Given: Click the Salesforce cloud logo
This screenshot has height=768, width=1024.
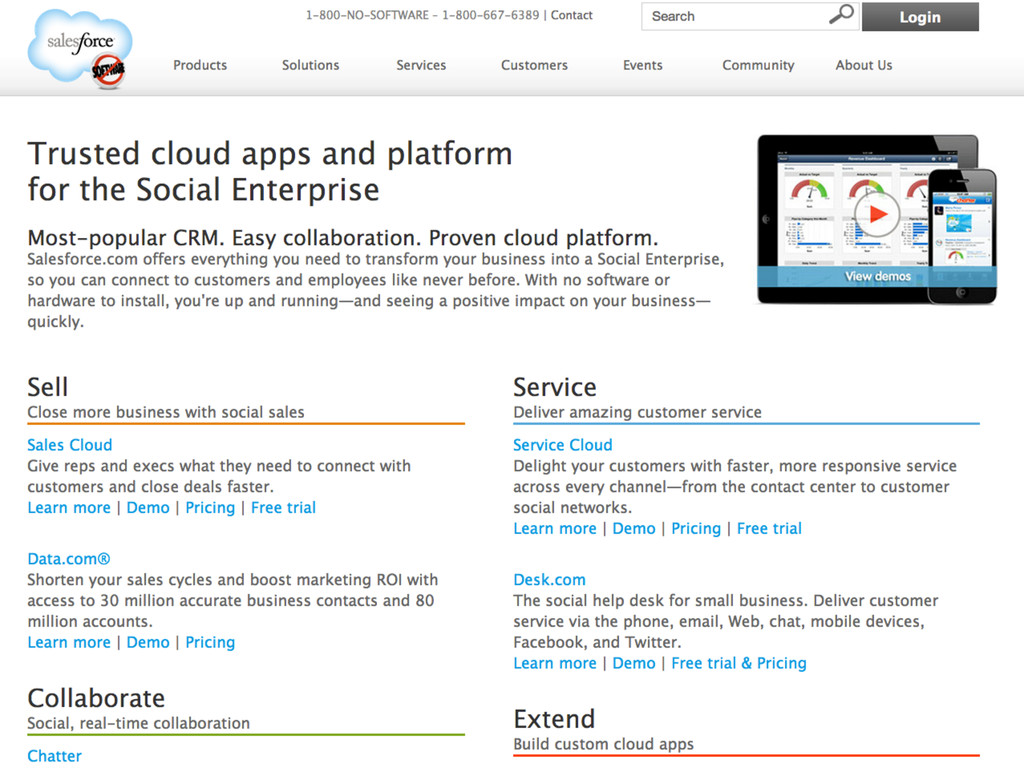Looking at the screenshot, I should (x=80, y=48).
